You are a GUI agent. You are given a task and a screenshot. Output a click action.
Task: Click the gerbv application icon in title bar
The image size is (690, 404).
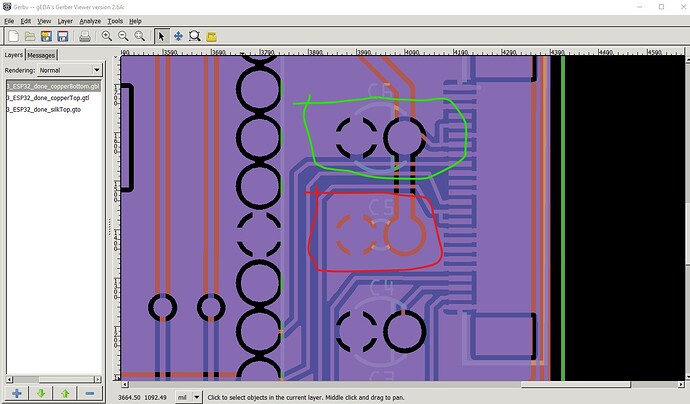(7, 7)
